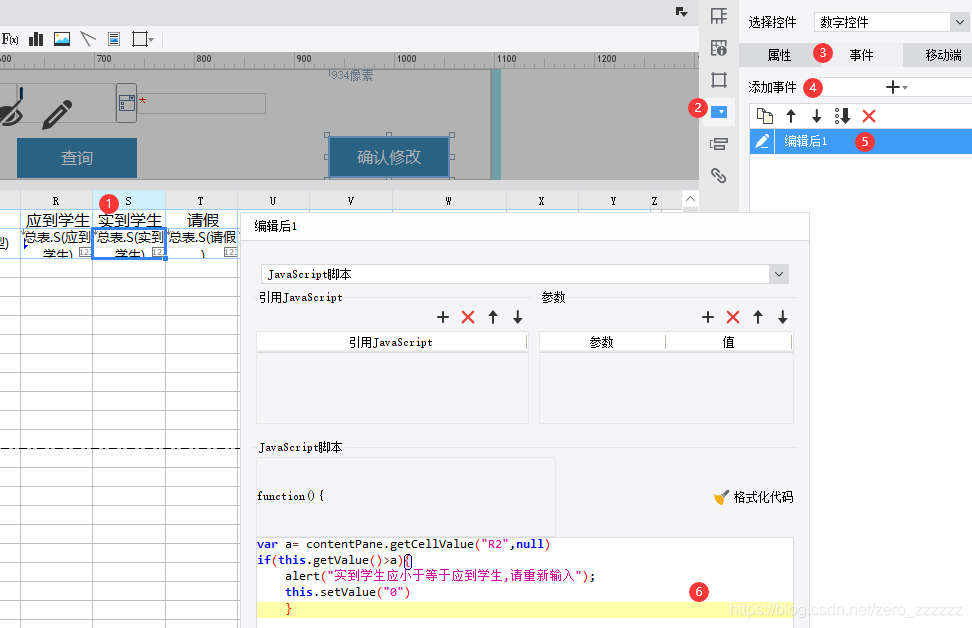
Task: Select column header V
Action: coord(351,201)
